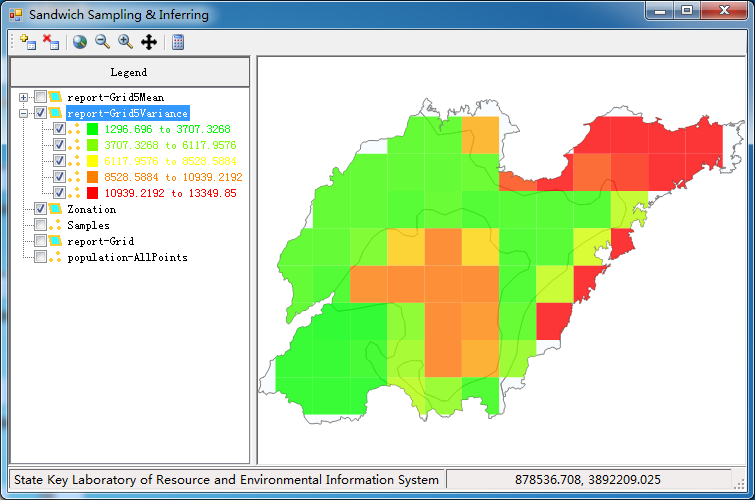Click point symbol beside 8528.5884 to 10939.2192
The height and width of the screenshot is (500, 755).
click(74, 177)
